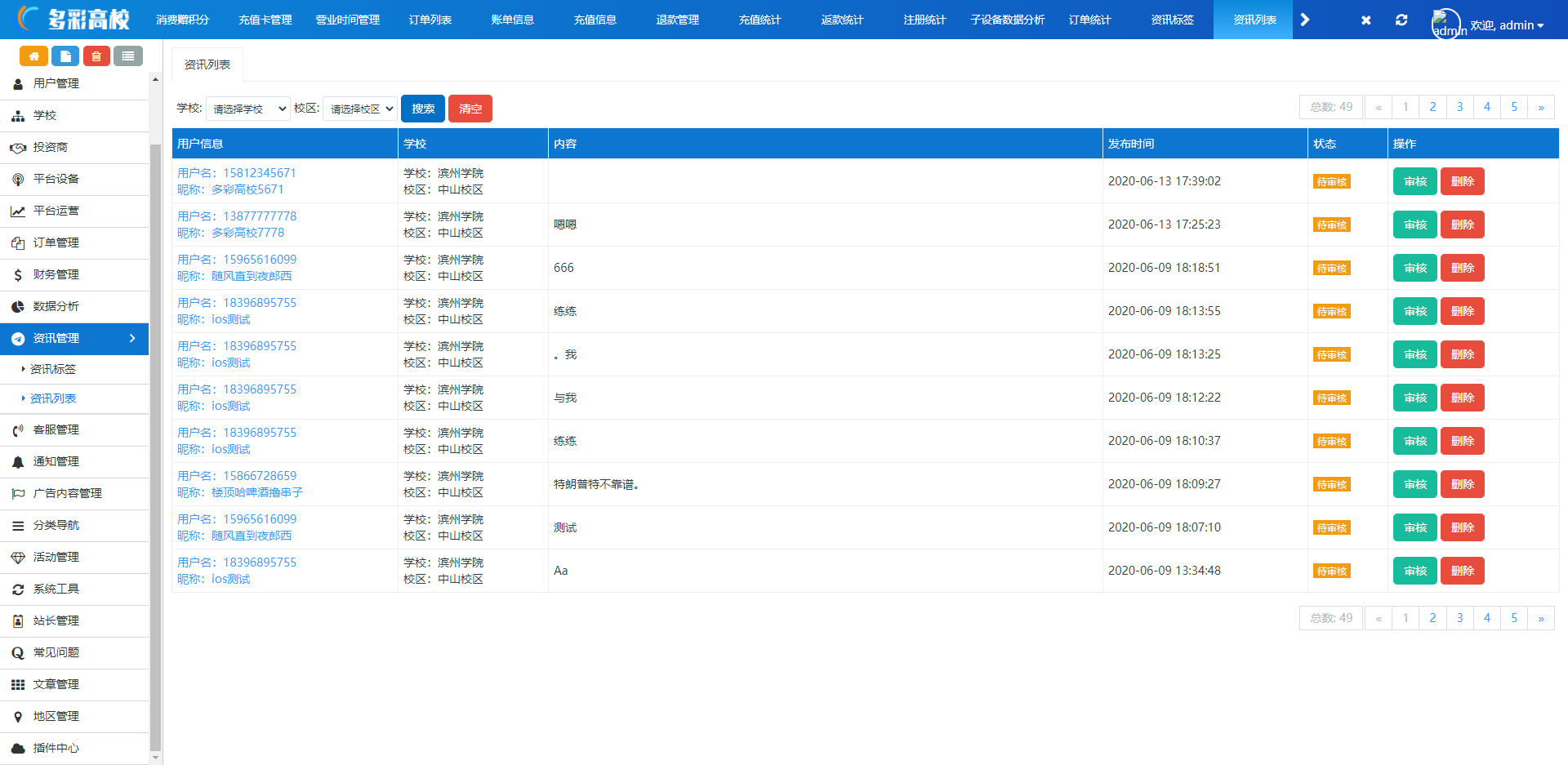Viewport: 1568px width, 765px height.
Task: Click the 平台设备 podcast icon
Action: 18,180
